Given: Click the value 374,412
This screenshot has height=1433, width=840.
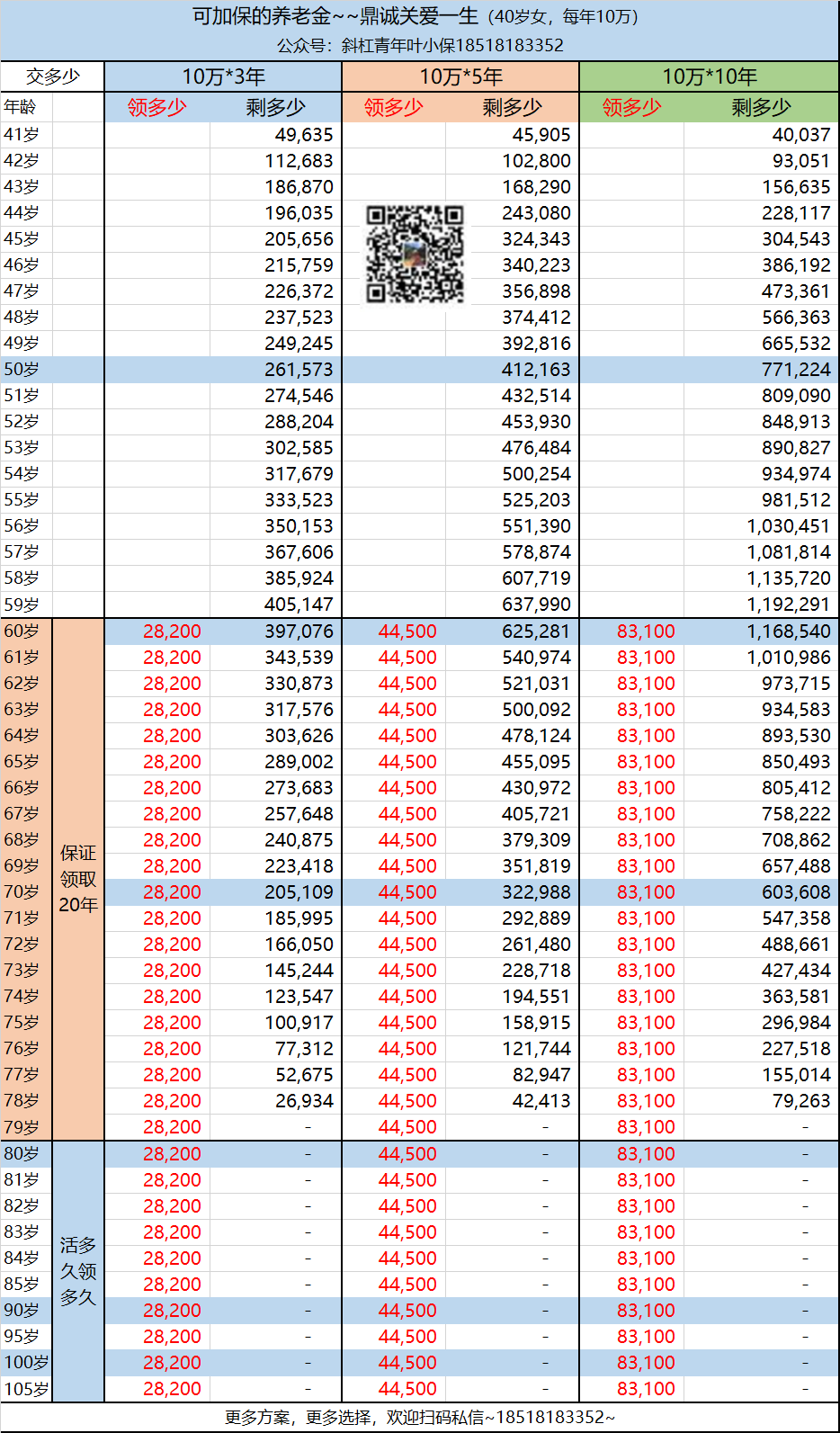Looking at the screenshot, I should pos(536,318).
